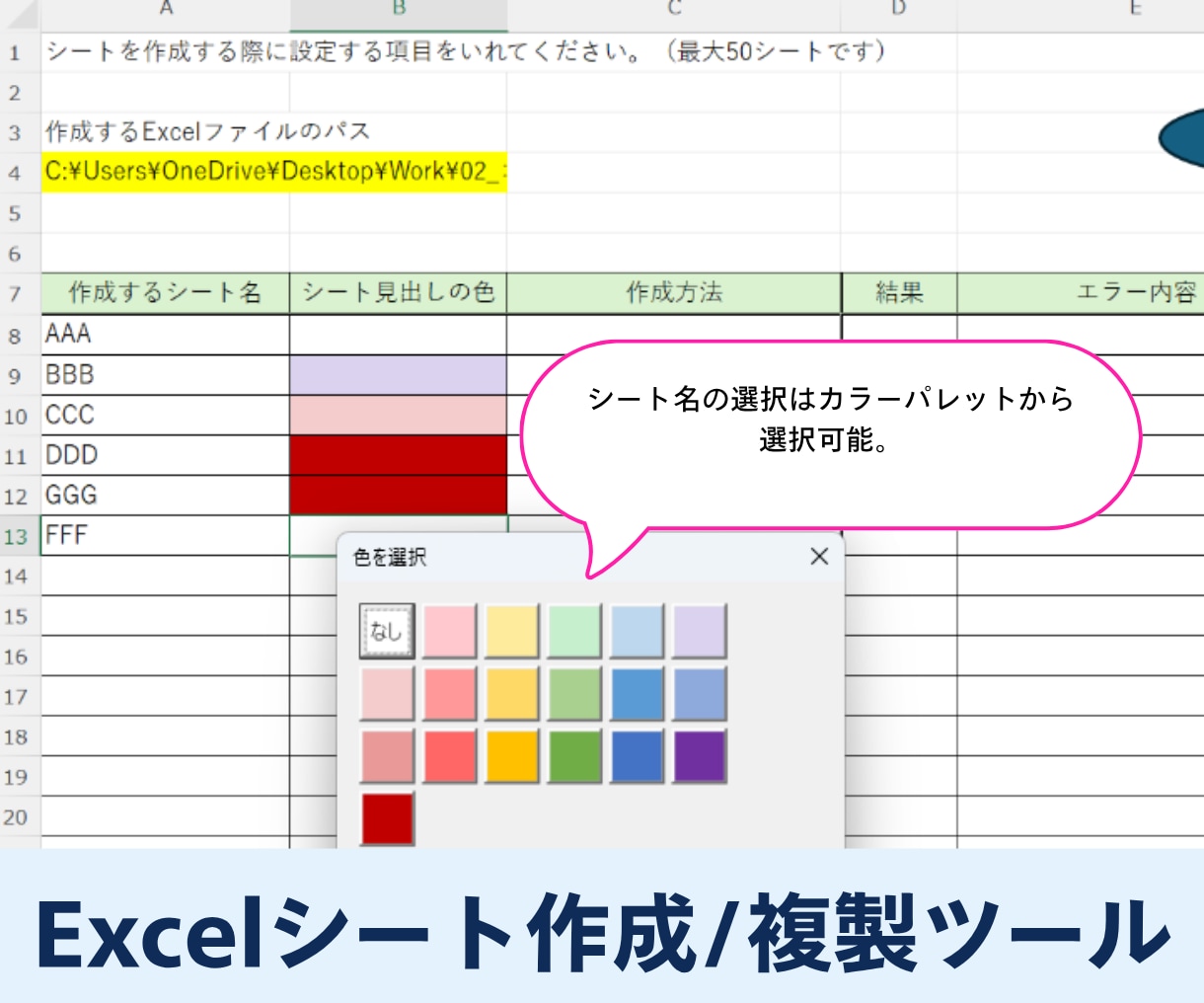The width and height of the screenshot is (1204, 1003).
Task: Select row header 4
Action: coord(20,173)
